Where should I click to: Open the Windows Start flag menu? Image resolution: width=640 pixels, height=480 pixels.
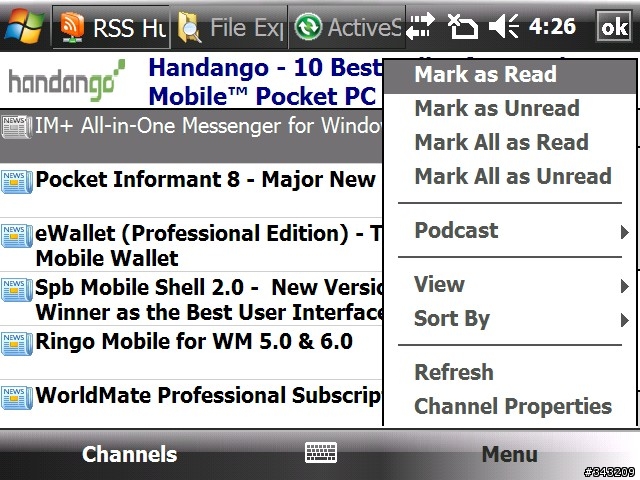coord(24,27)
